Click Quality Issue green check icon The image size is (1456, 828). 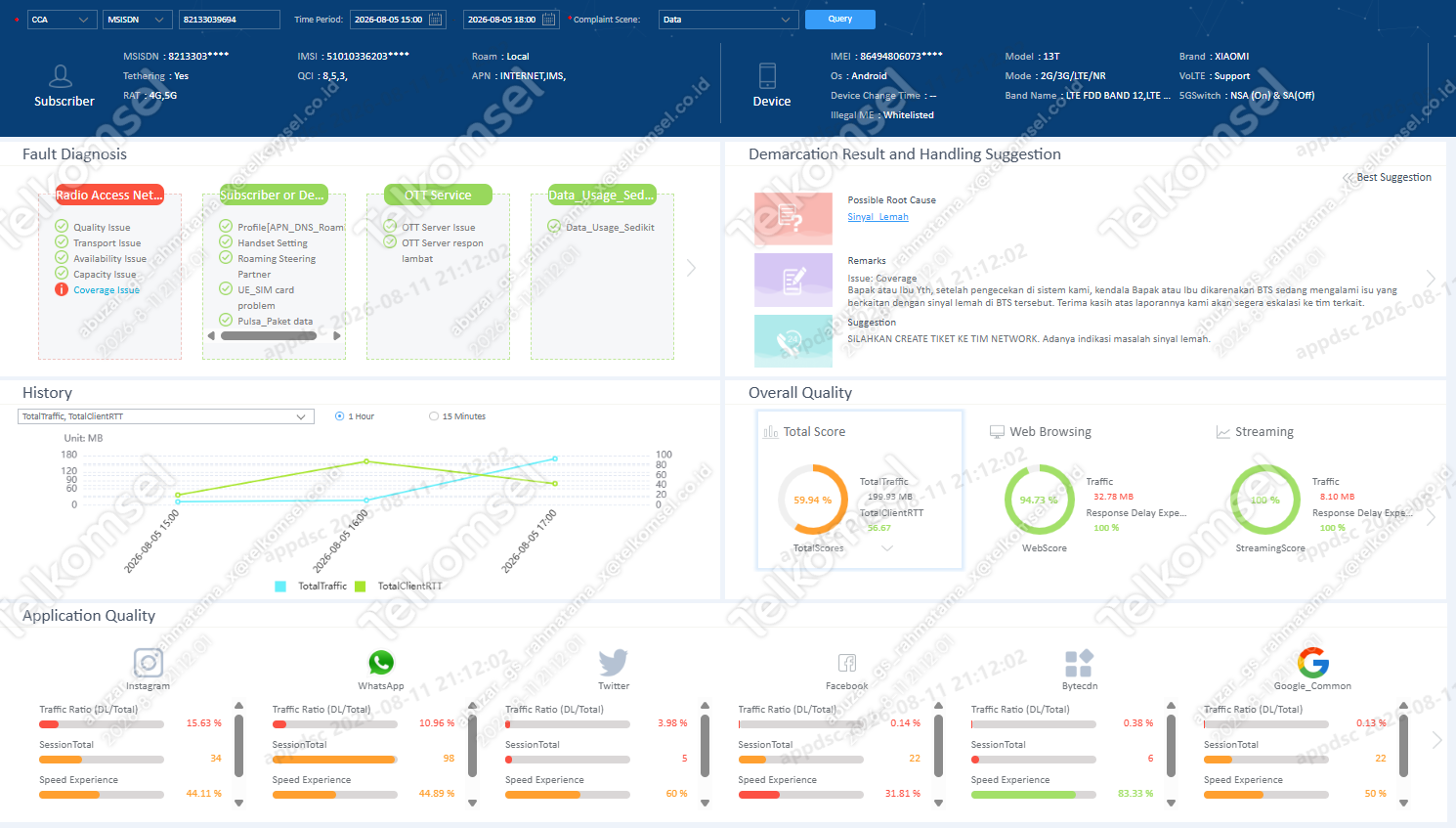point(62,227)
